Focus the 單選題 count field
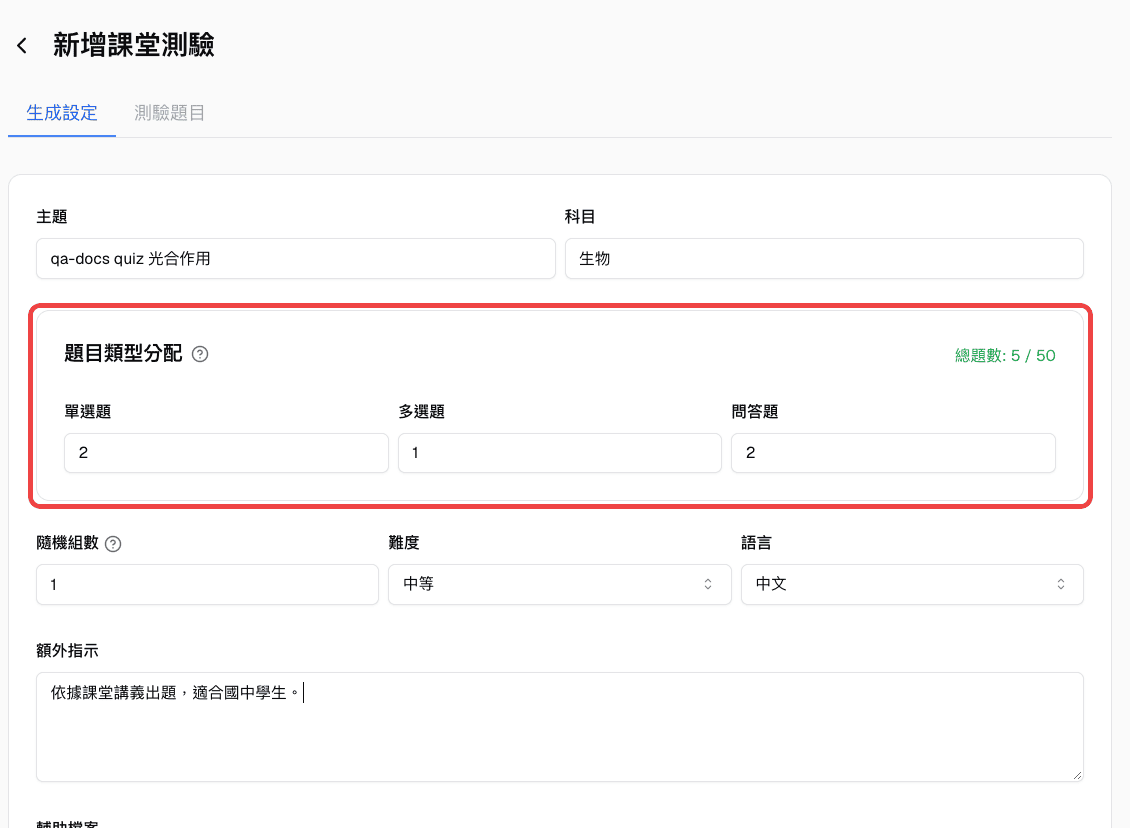 tap(226, 453)
